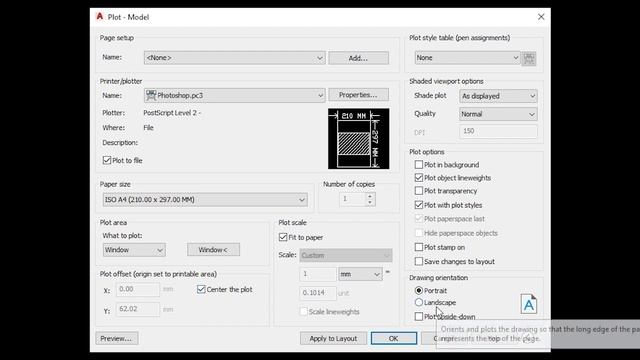Confirm plot with OK button
The image size is (640, 360).
[393, 338]
